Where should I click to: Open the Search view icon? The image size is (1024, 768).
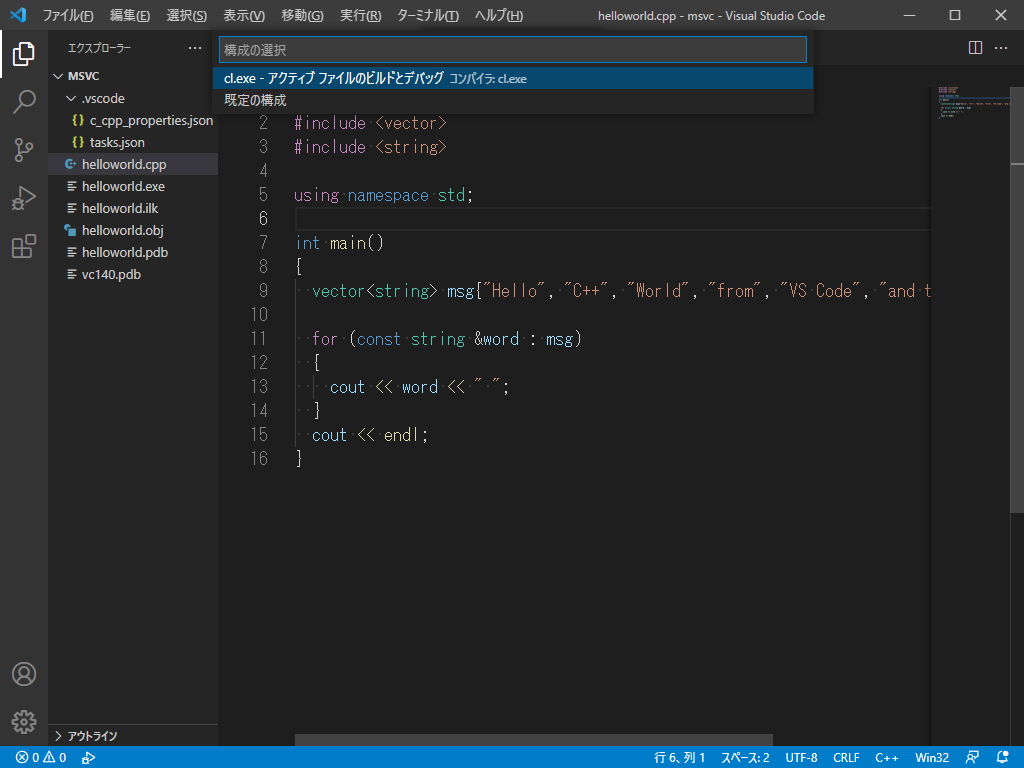point(24,102)
